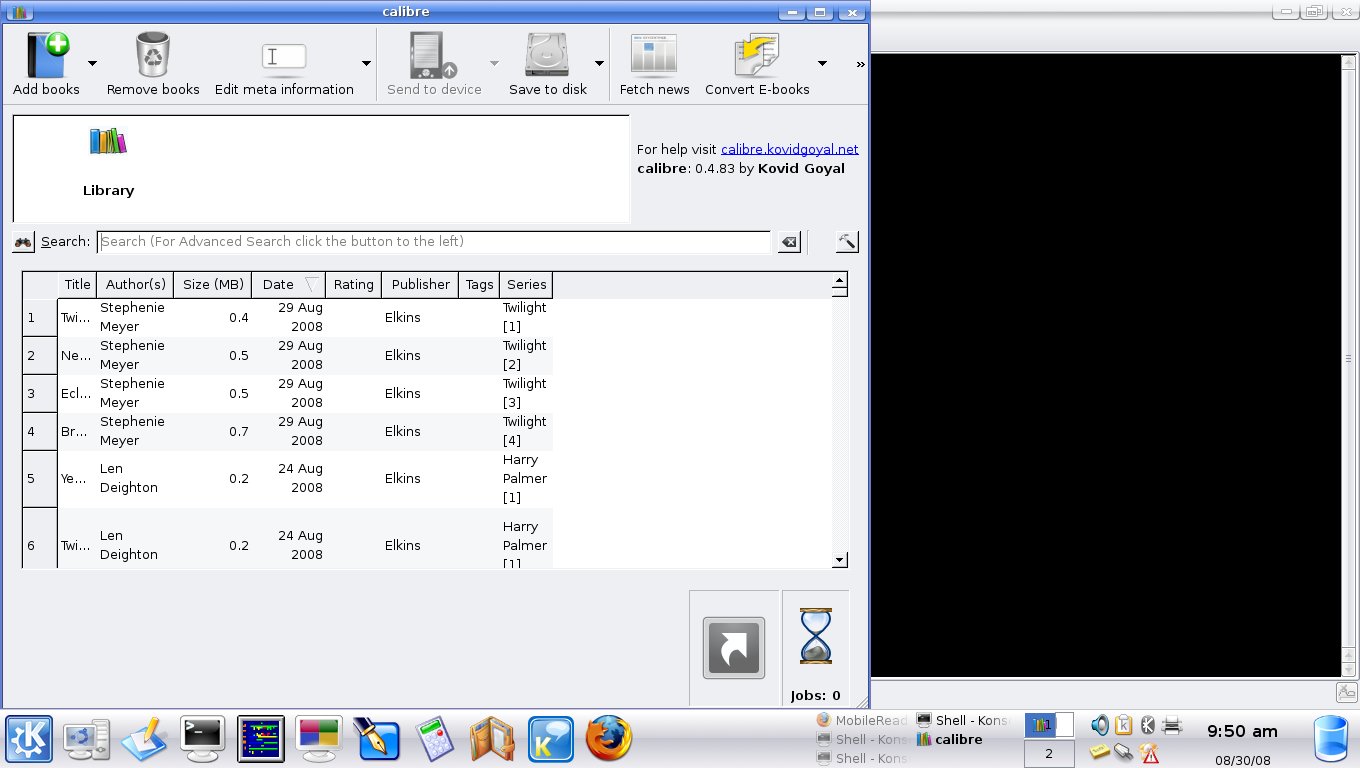Image resolution: width=1360 pixels, height=768 pixels.
Task: Expand the Edit meta information dropdown arrow
Action: point(366,63)
